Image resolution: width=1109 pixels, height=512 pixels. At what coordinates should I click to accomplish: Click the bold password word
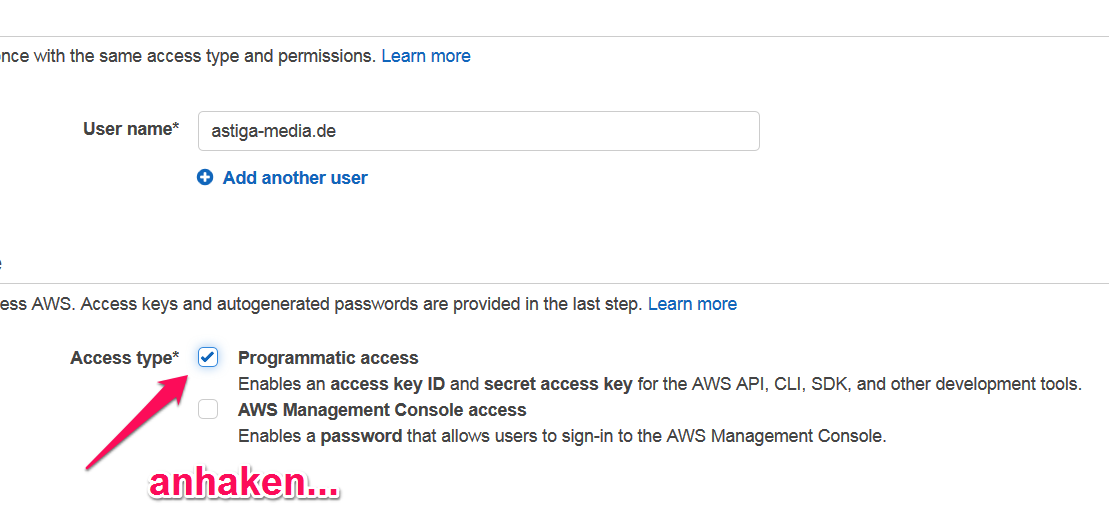click(x=362, y=436)
